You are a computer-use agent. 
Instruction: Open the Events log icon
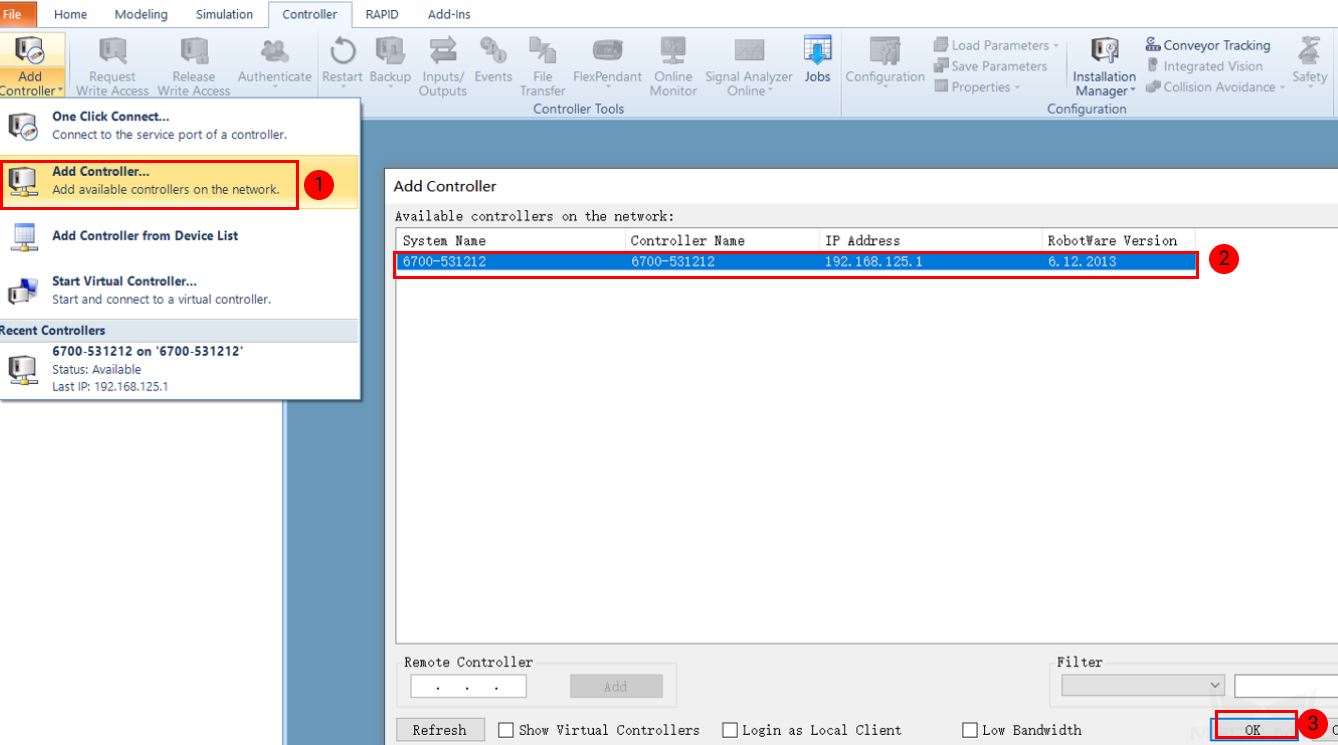click(x=493, y=50)
